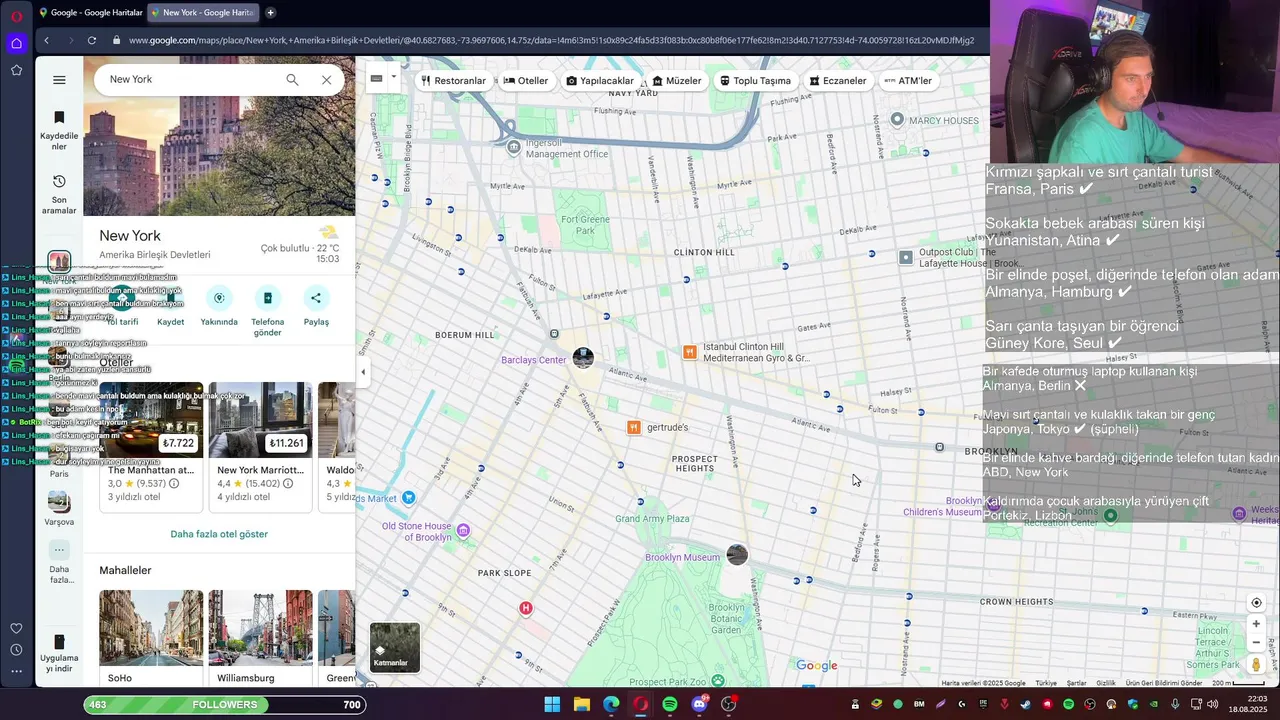
Task: Click the my-location target button
Action: click(x=1257, y=603)
